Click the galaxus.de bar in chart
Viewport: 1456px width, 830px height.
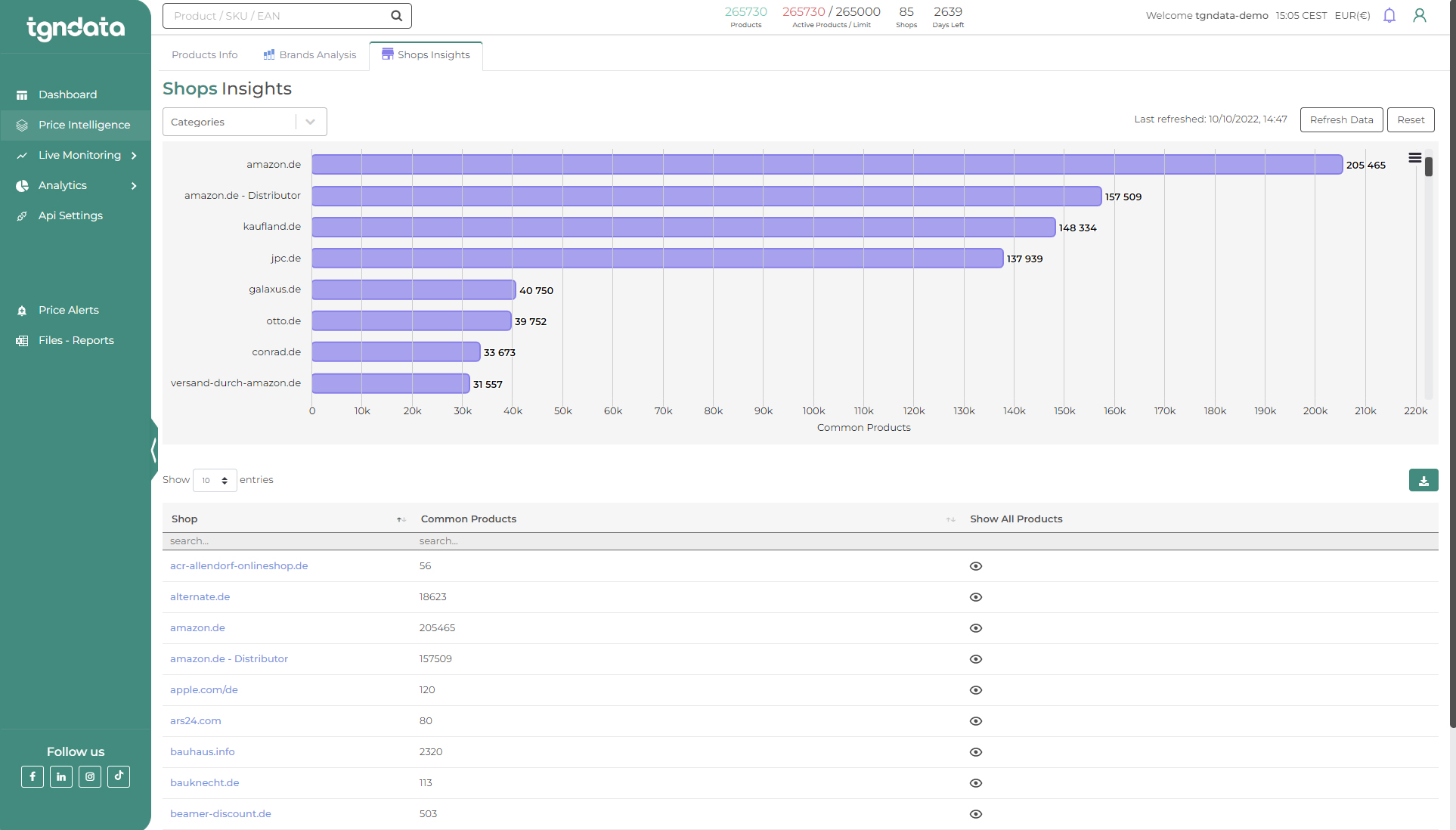click(x=414, y=290)
